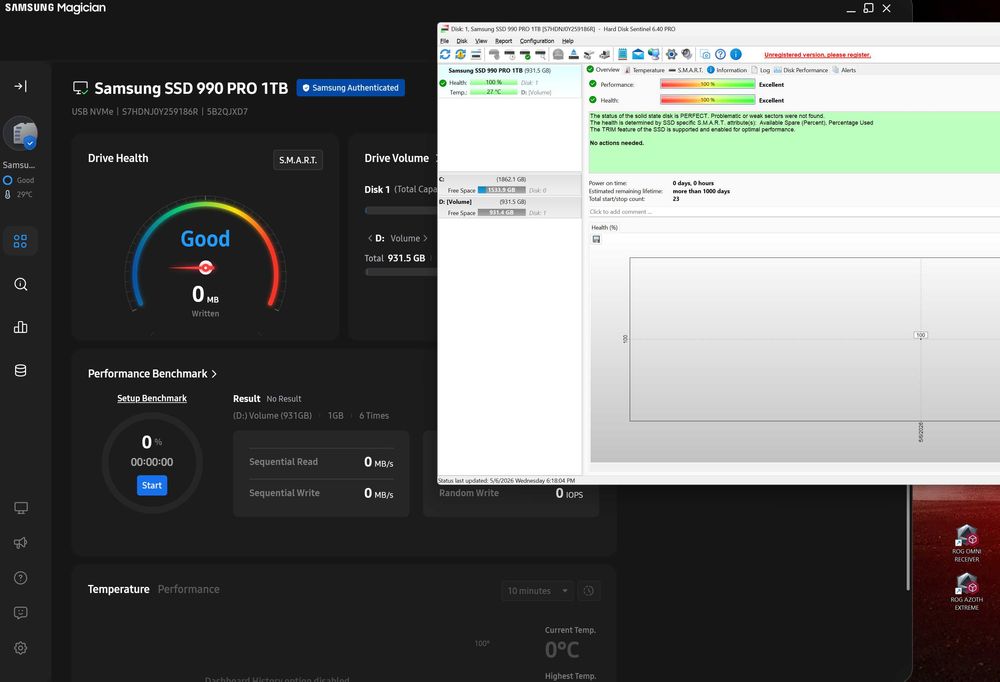The image size is (1000, 682).
Task: Click the blue info circle toolbar icon
Action: coord(736,54)
